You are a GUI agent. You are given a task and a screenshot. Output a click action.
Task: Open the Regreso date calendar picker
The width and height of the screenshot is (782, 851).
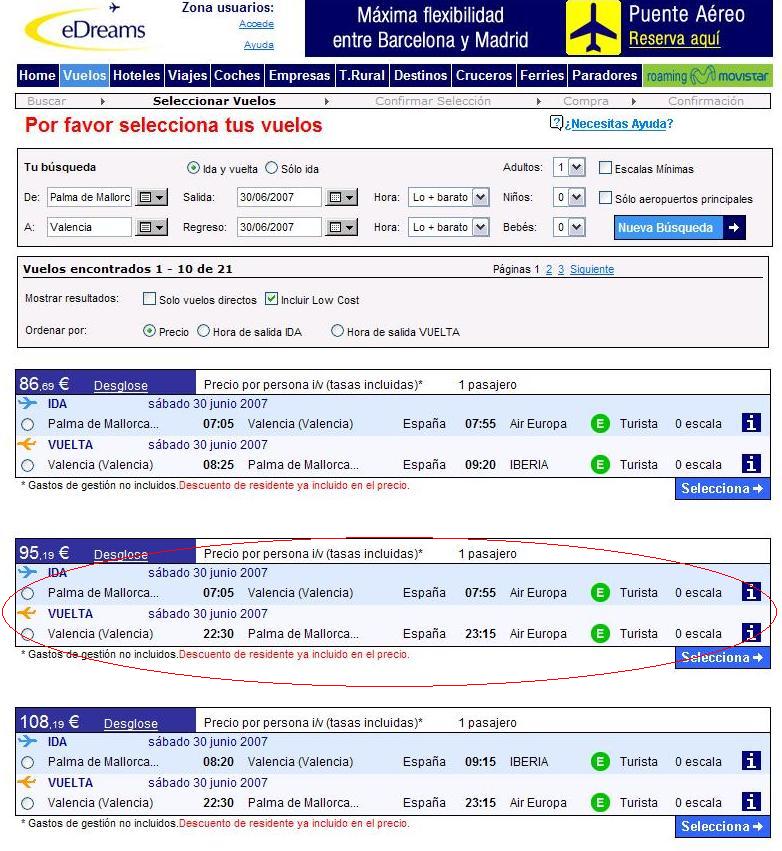[341, 227]
